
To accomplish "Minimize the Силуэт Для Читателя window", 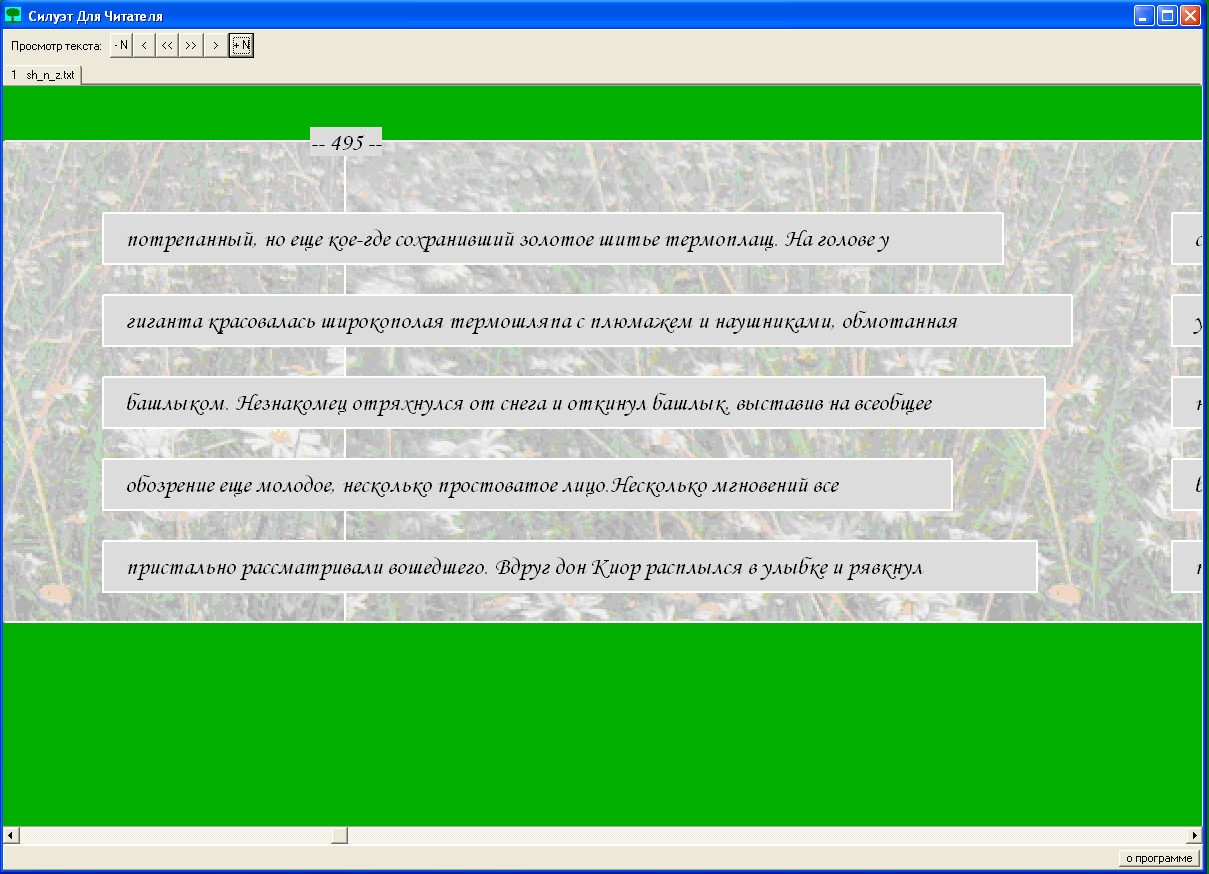I will tap(1144, 16).
